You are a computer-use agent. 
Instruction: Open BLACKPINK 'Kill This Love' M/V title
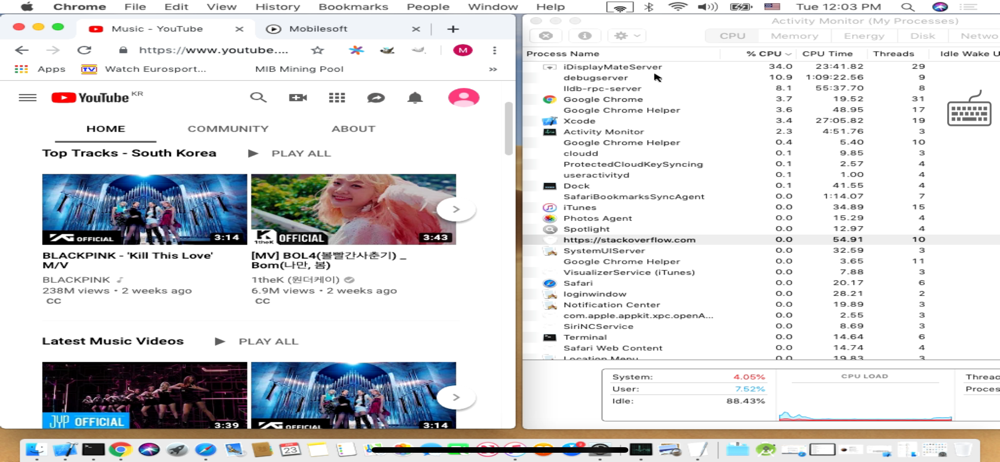point(128,260)
